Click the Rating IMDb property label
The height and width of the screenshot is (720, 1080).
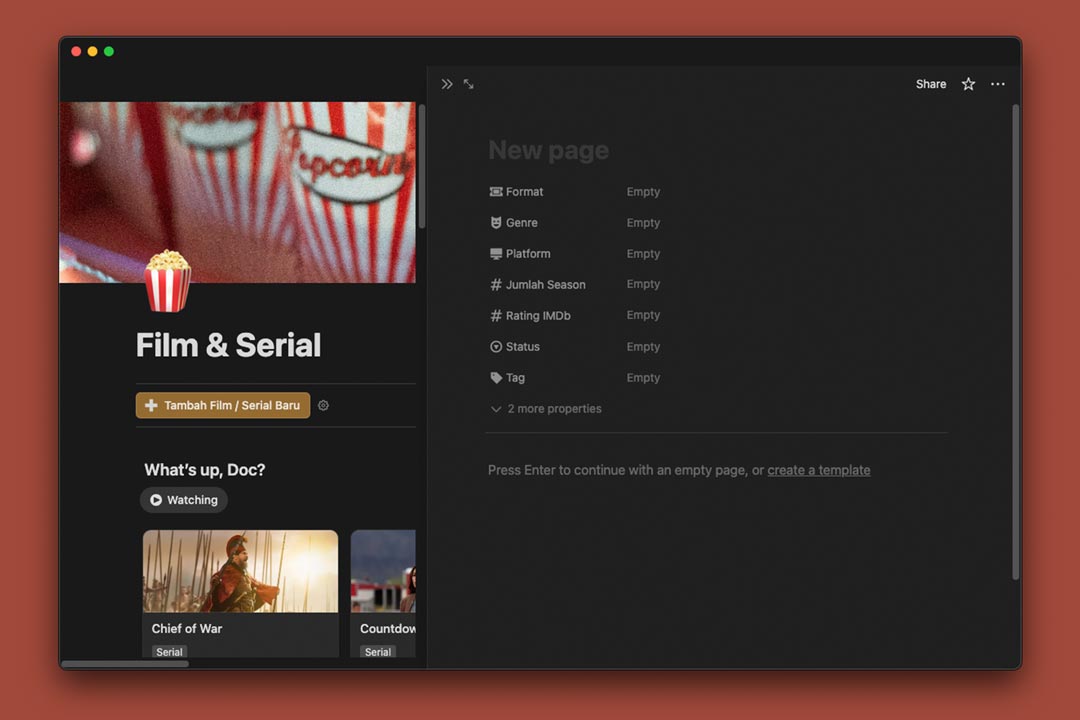[538, 316]
